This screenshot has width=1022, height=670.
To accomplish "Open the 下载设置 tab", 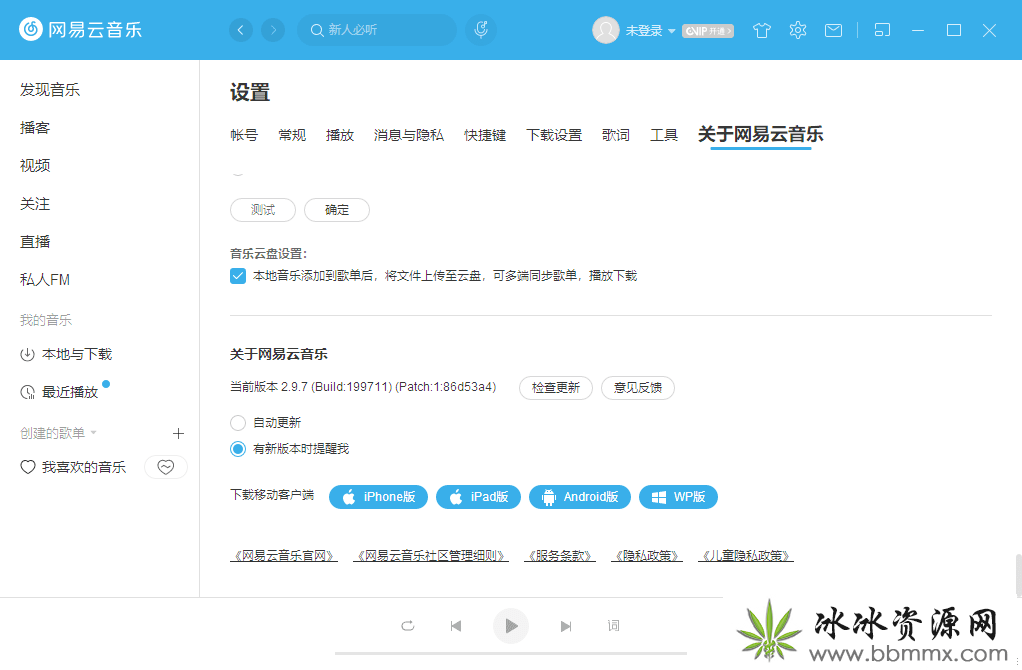I will click(x=554, y=135).
